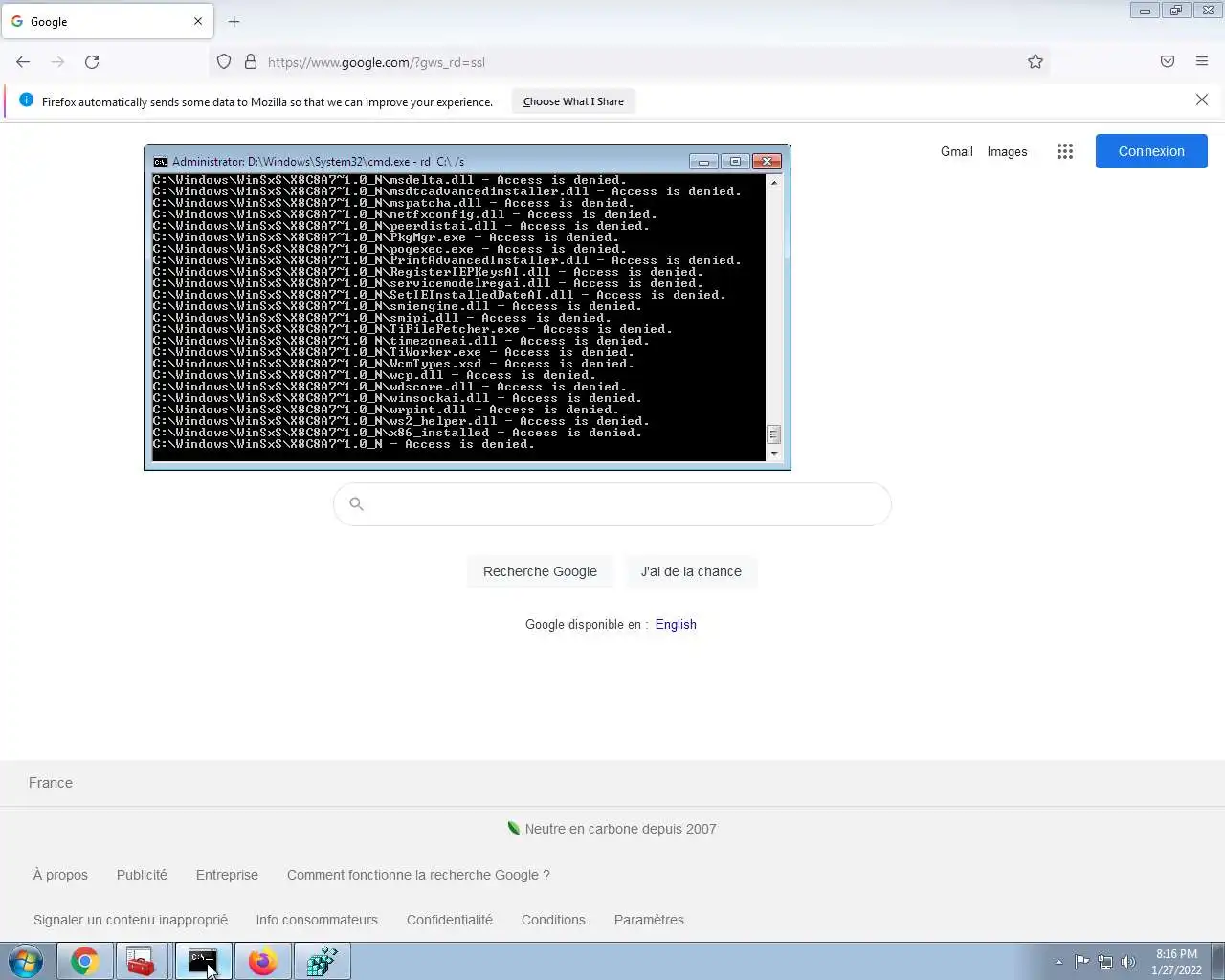Screen dimensions: 1225x980
Task: Minimize the cmd.exe window
Action: 703,161
